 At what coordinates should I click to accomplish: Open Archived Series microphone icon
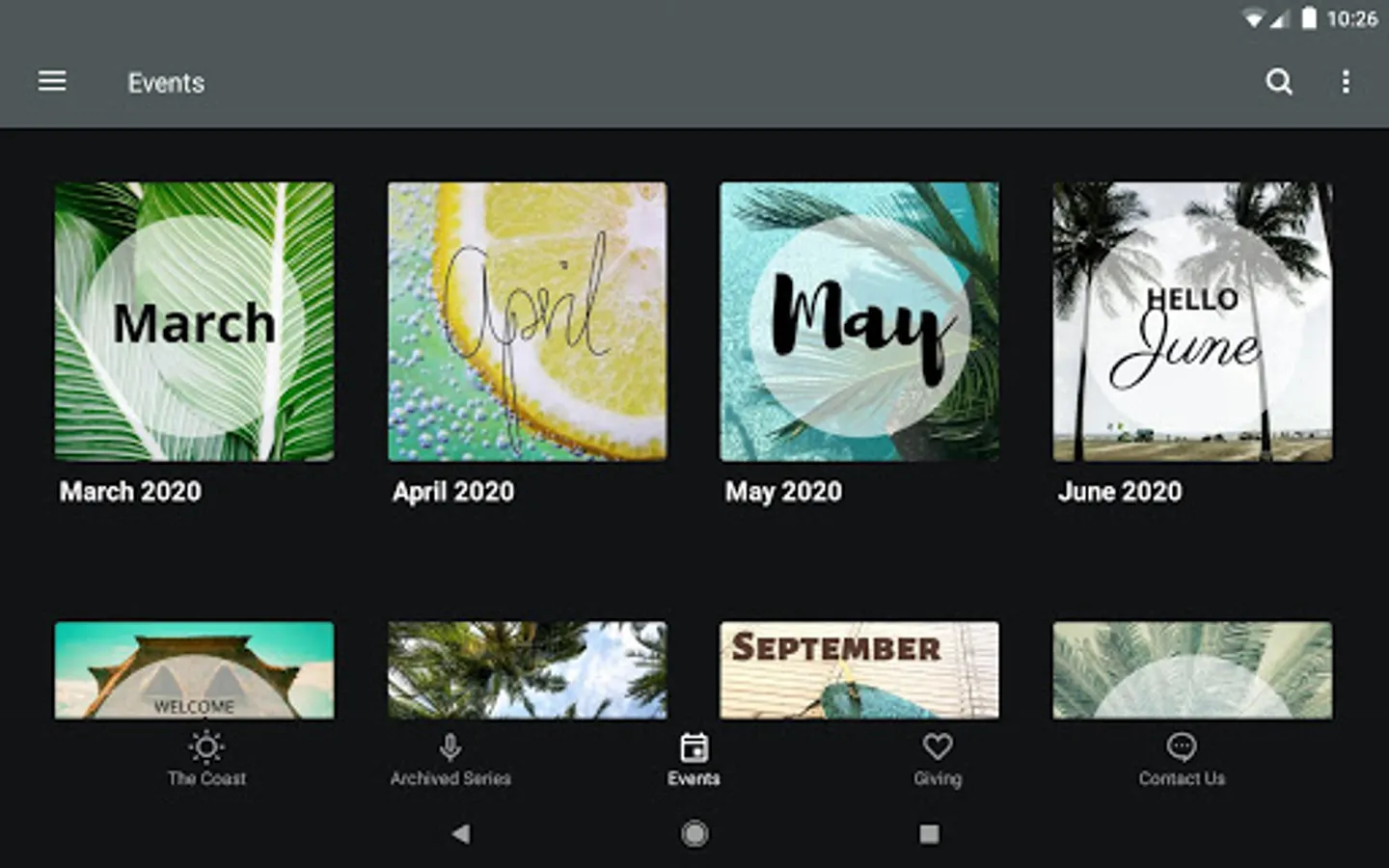450,747
